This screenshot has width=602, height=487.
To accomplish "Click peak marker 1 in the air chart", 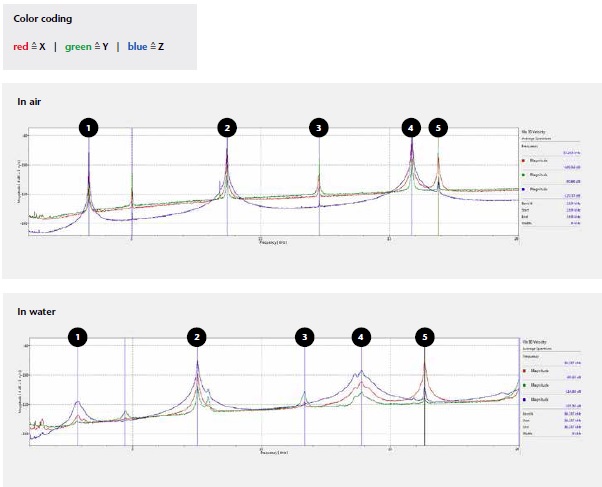I will coord(89,128).
